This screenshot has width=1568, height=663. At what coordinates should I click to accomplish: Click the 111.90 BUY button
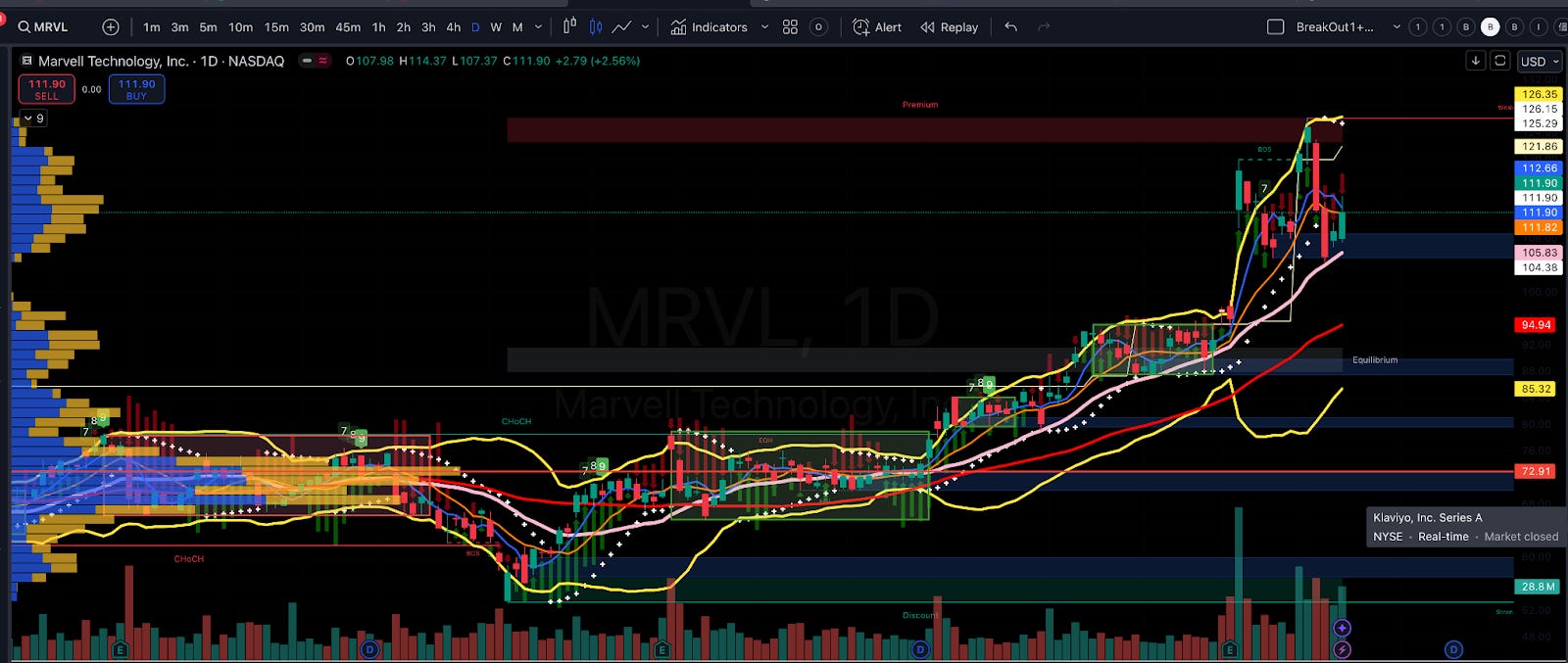point(136,89)
